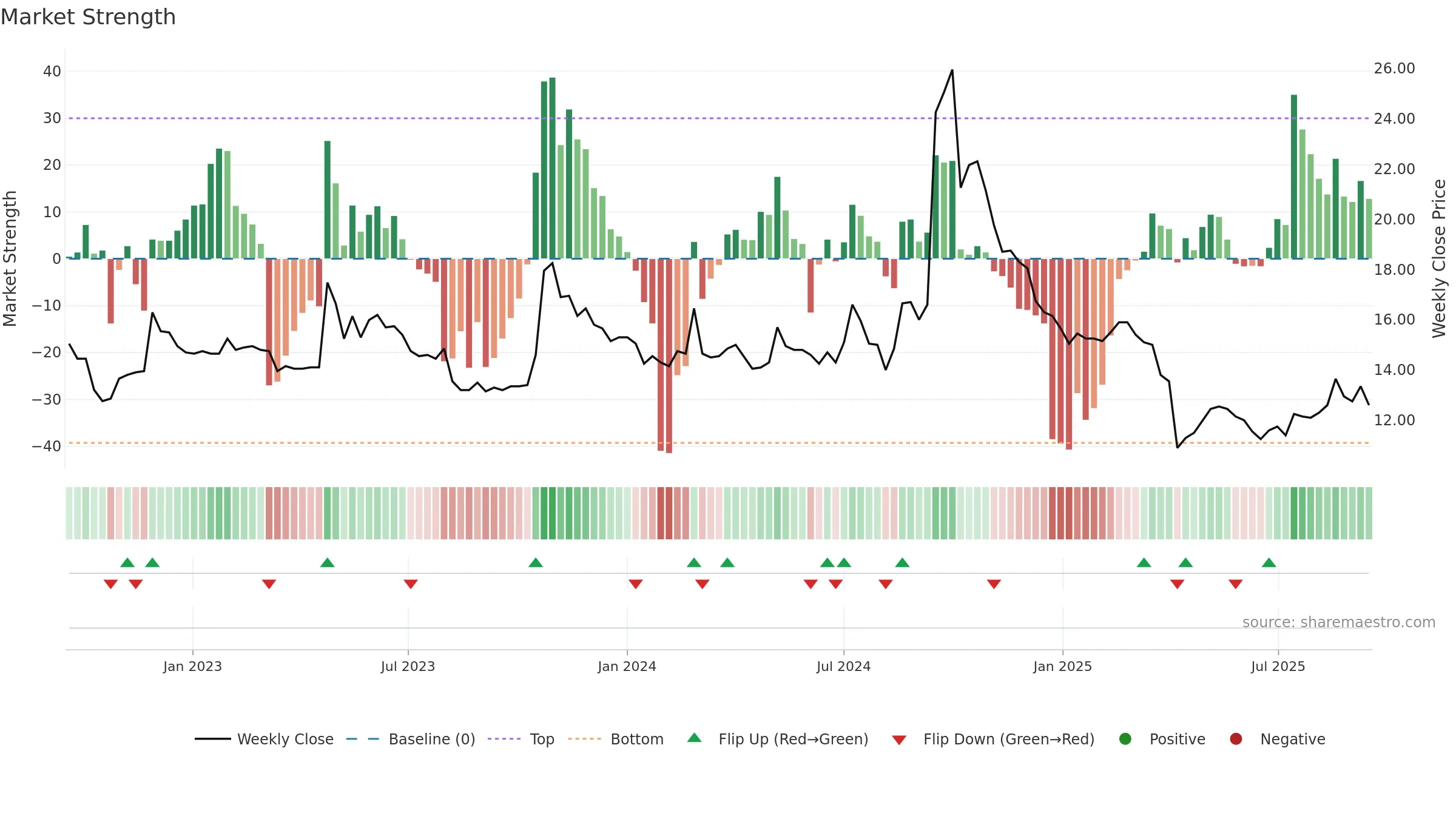Screen dimensions: 1456x819
Task: Click the Jan 2024 x-axis label
Action: [x=627, y=666]
